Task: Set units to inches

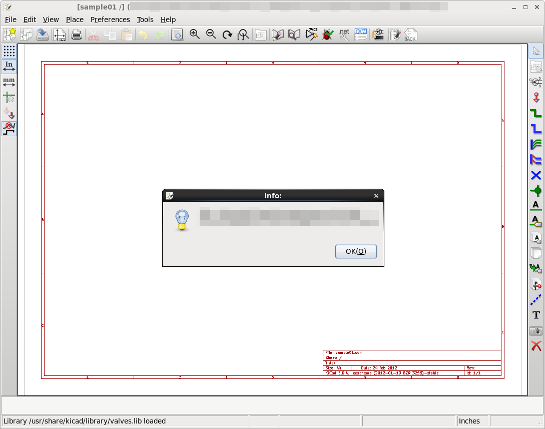Action: pos(9,66)
